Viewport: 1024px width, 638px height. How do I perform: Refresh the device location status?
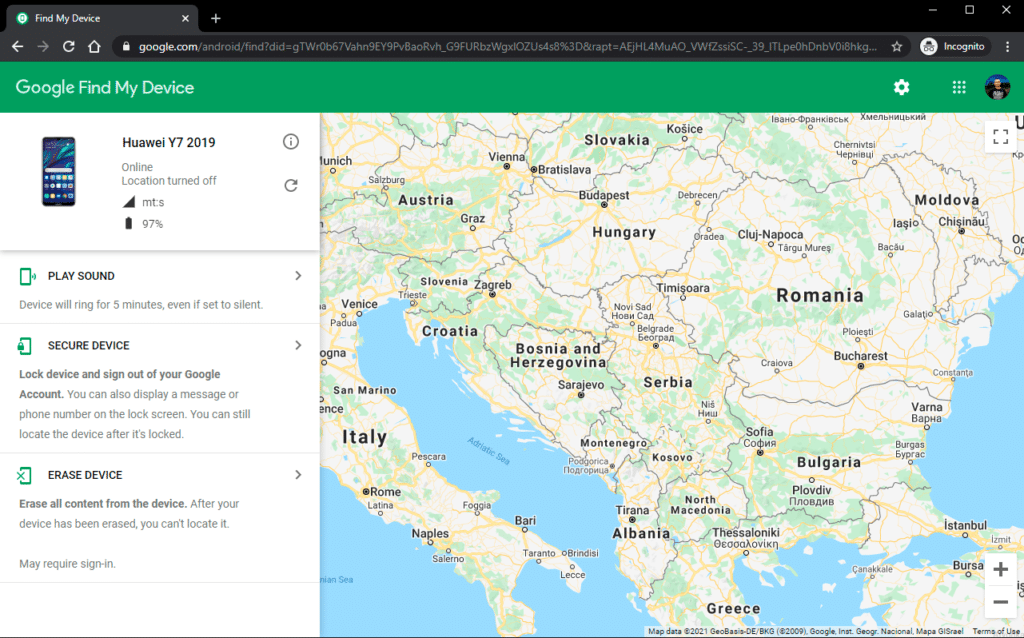(x=291, y=185)
